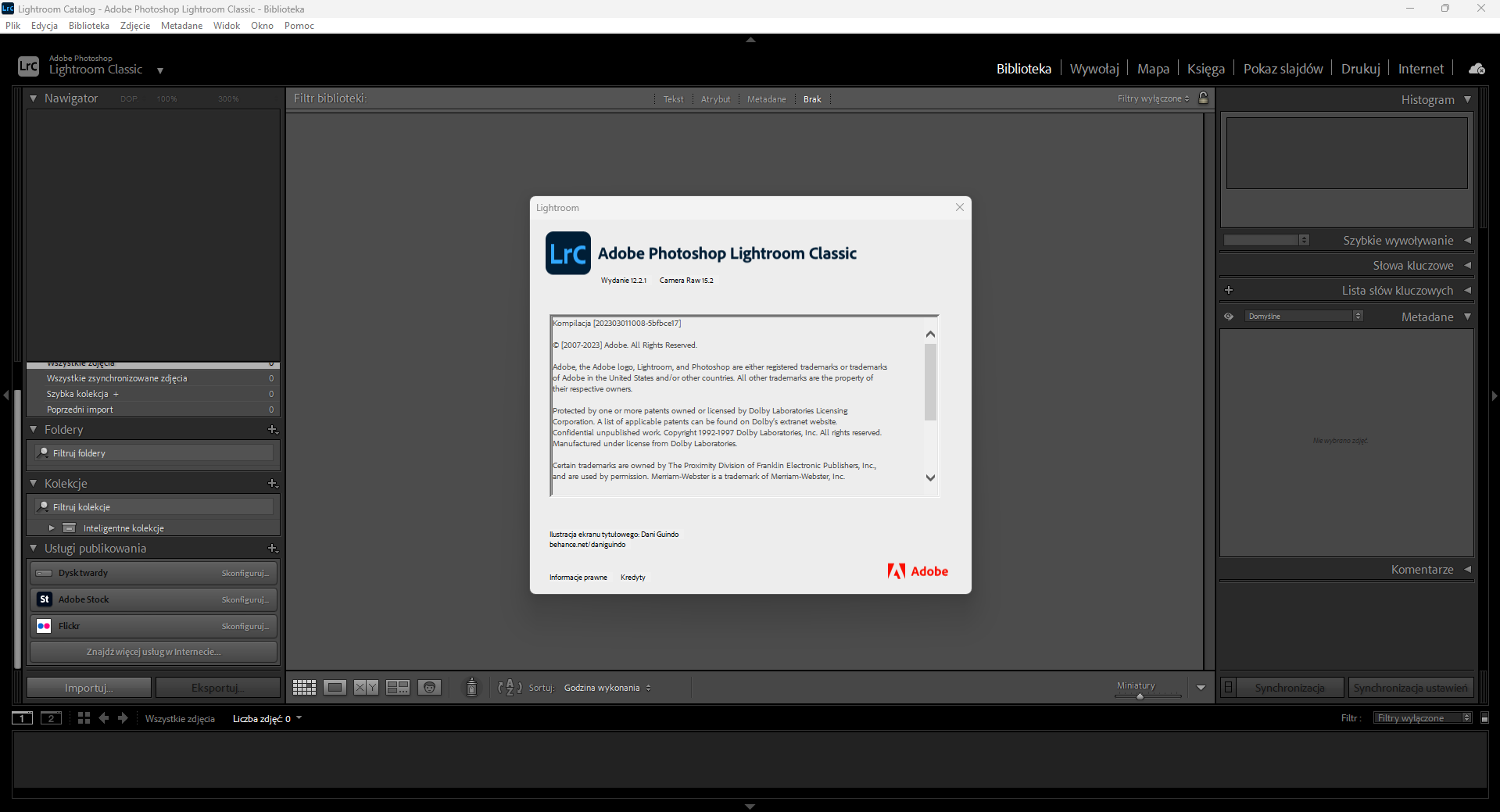Go forward with the filmstrip right arrow

[123, 718]
